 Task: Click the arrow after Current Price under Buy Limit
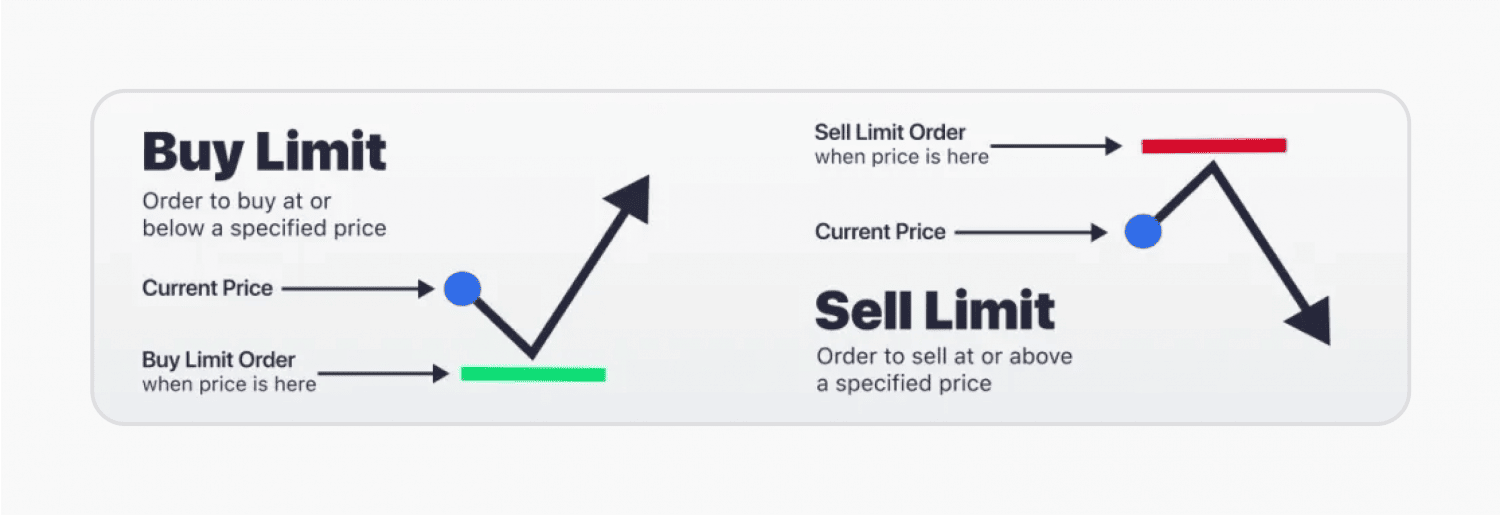tap(357, 289)
